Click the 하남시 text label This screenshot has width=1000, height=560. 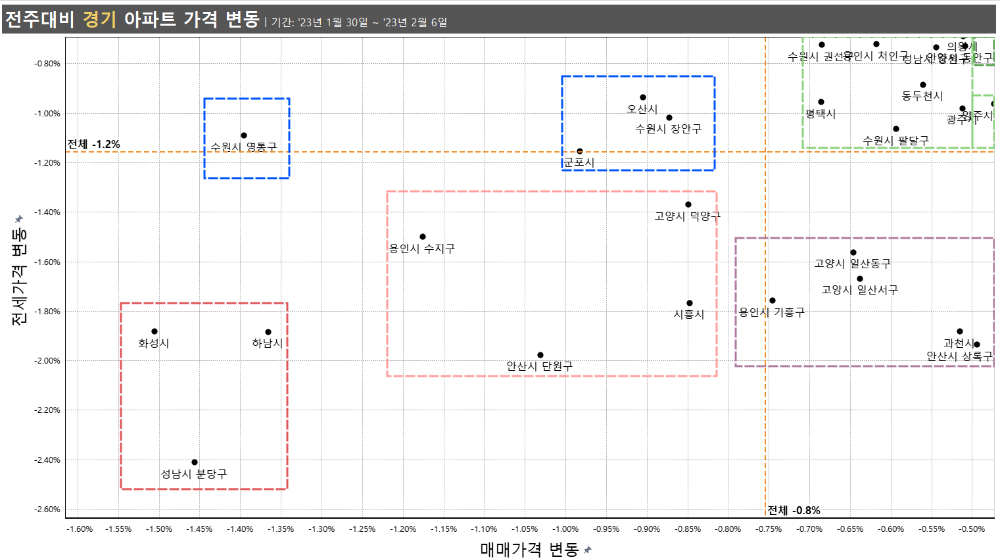pos(267,343)
